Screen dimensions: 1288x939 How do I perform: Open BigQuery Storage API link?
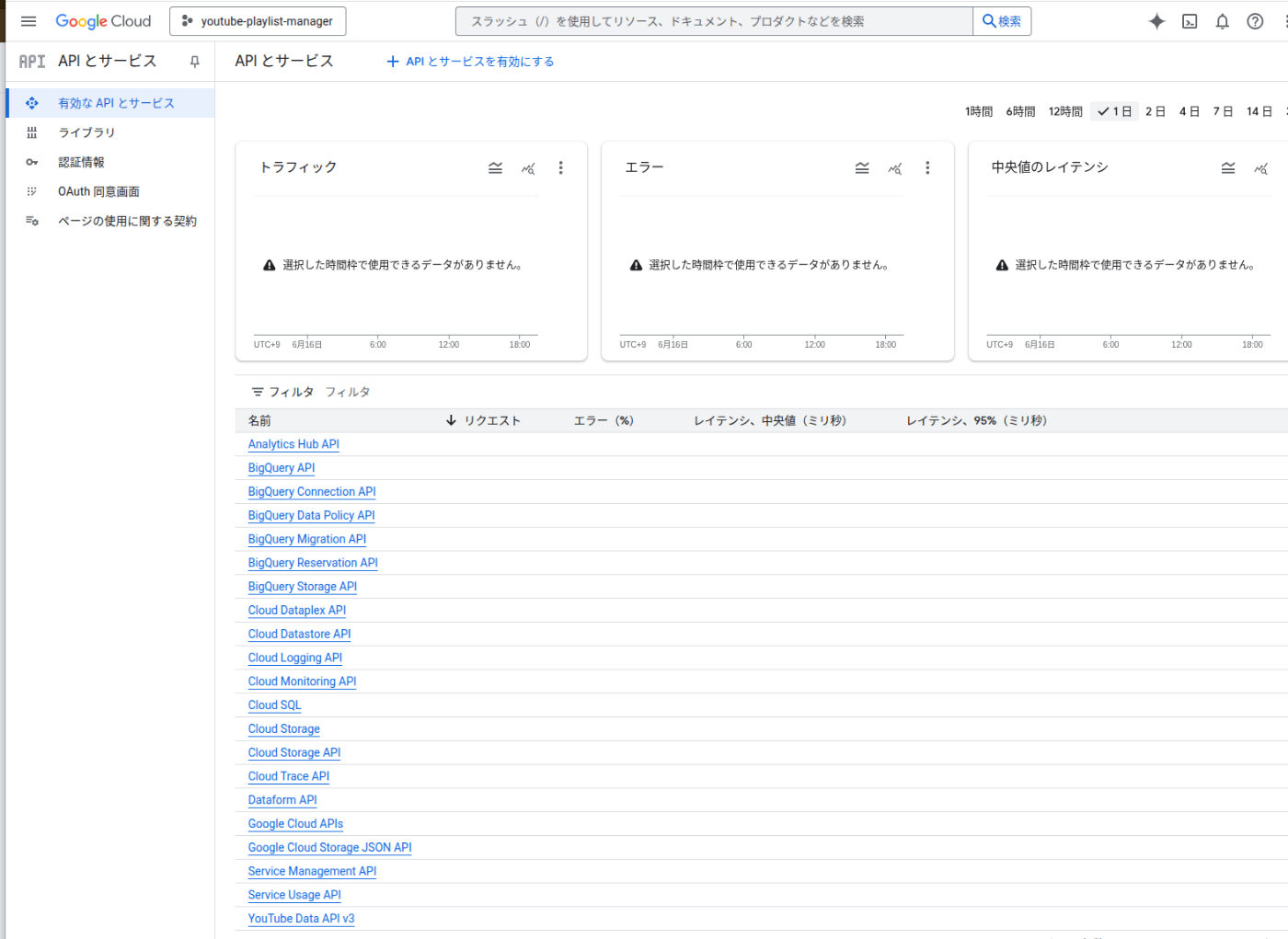click(x=303, y=587)
